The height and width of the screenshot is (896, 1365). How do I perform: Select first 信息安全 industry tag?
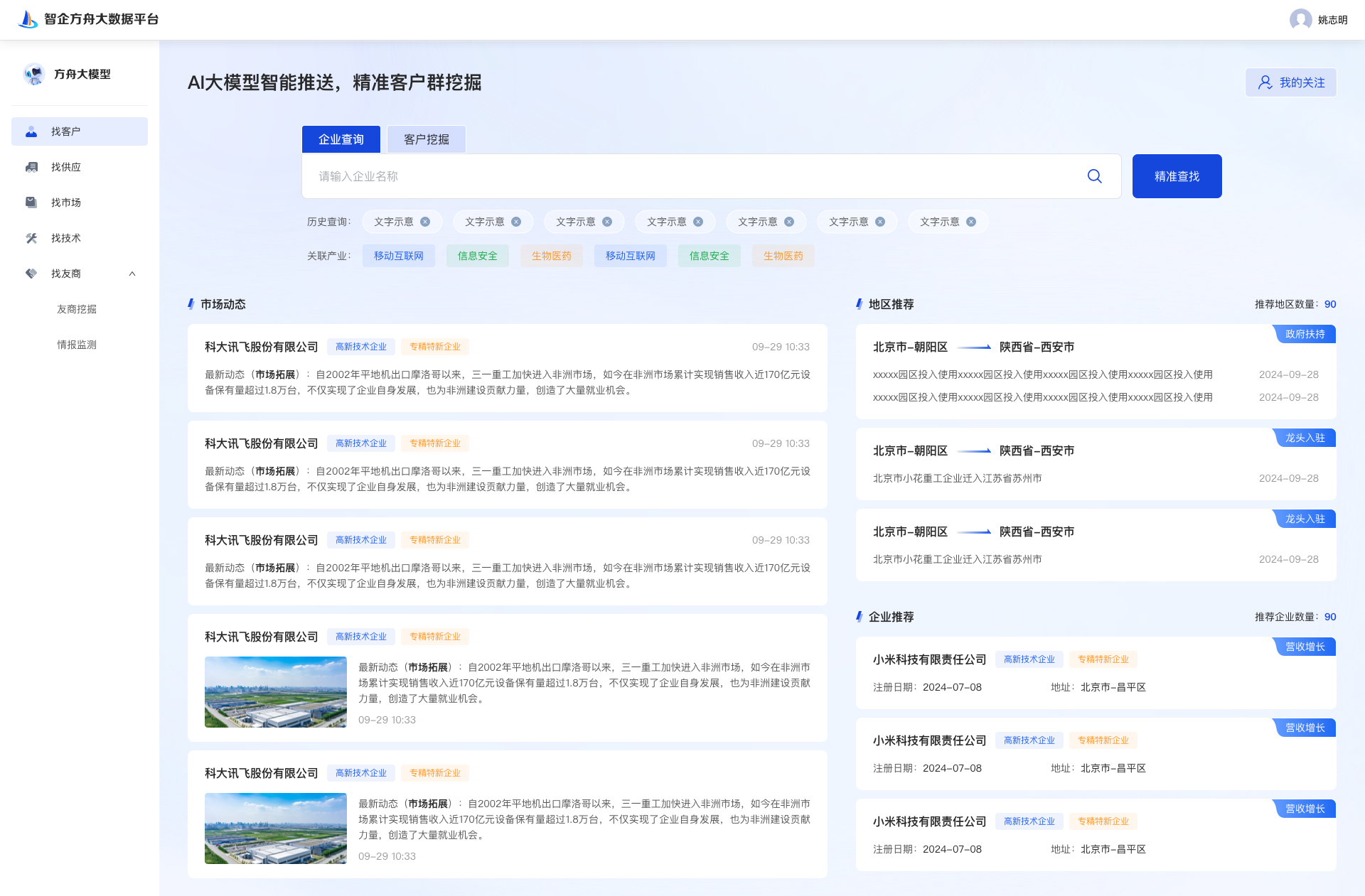tap(478, 256)
